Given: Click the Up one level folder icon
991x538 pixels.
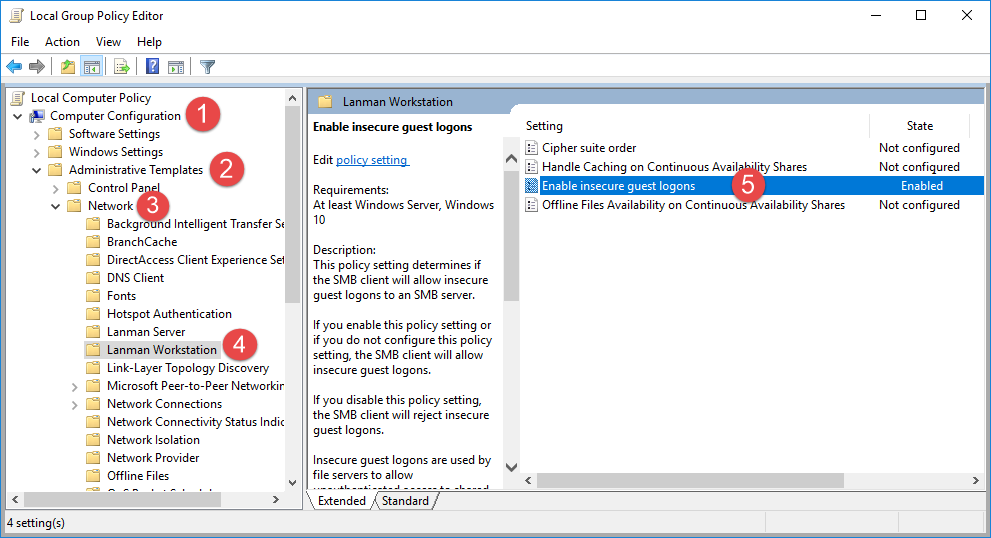Looking at the screenshot, I should click(68, 66).
